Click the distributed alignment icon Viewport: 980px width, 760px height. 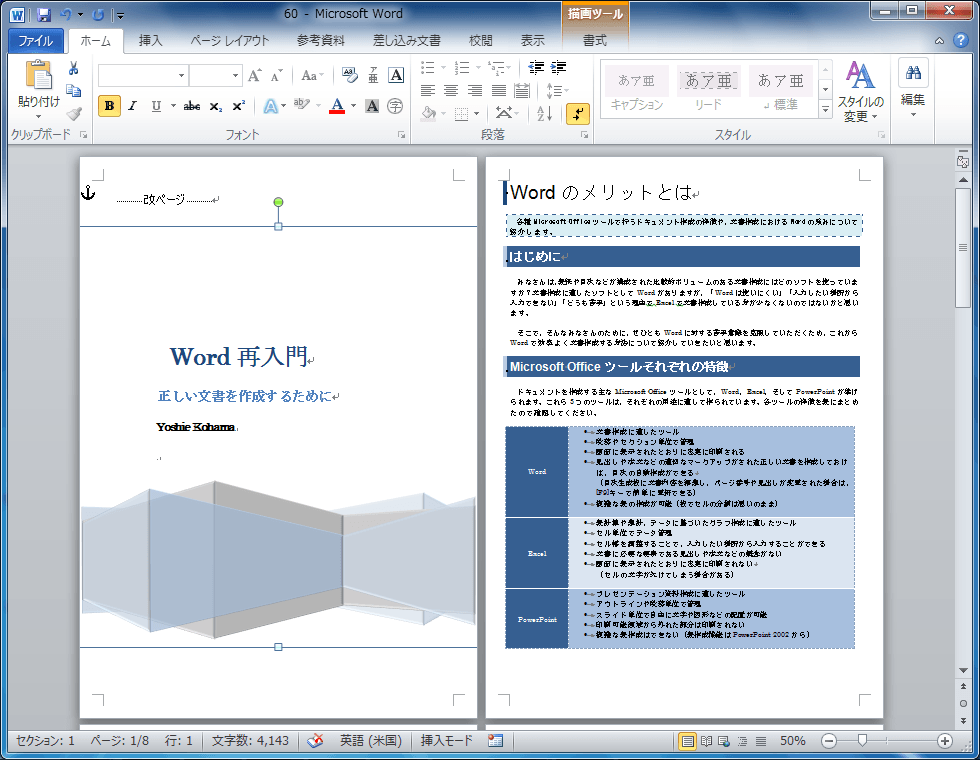click(522, 91)
